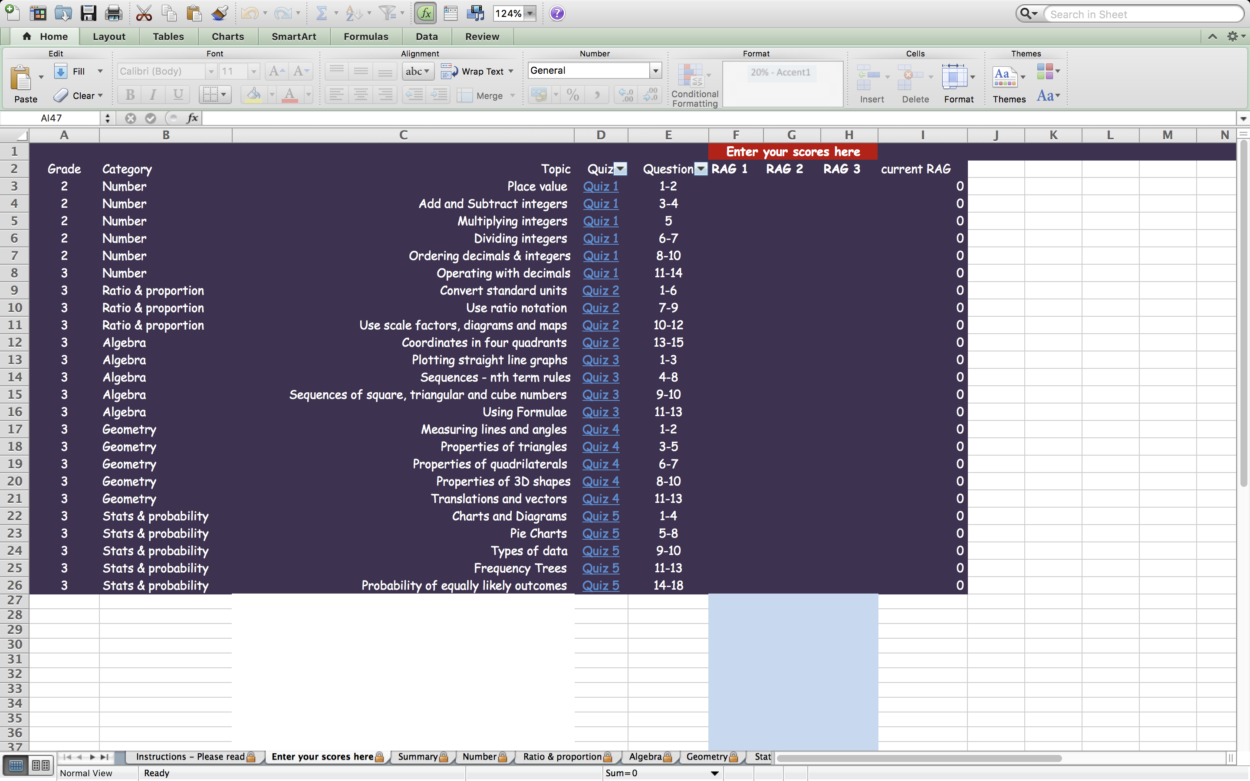The image size is (1250, 781).
Task: Click the Save floppy disk icon
Action: click(x=88, y=13)
